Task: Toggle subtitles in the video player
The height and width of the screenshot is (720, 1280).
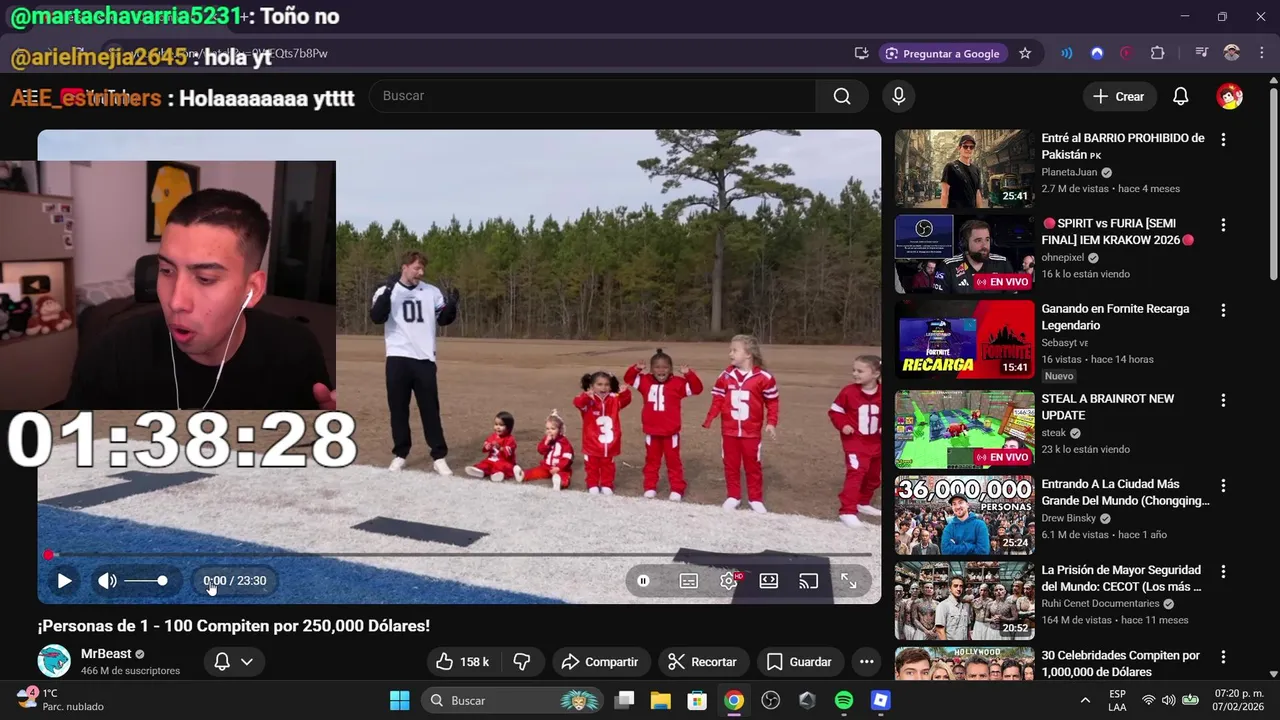Action: pos(688,581)
